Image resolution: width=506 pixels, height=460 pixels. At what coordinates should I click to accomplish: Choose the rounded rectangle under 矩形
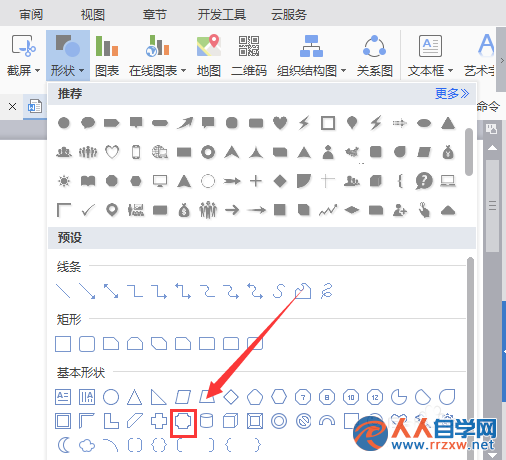pyautogui.click(x=87, y=344)
